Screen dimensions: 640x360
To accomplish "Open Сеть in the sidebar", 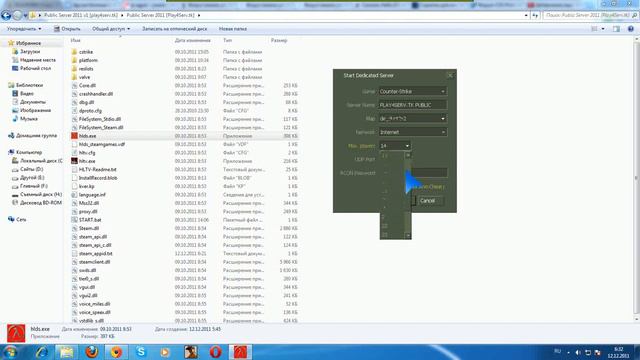I will point(21,220).
